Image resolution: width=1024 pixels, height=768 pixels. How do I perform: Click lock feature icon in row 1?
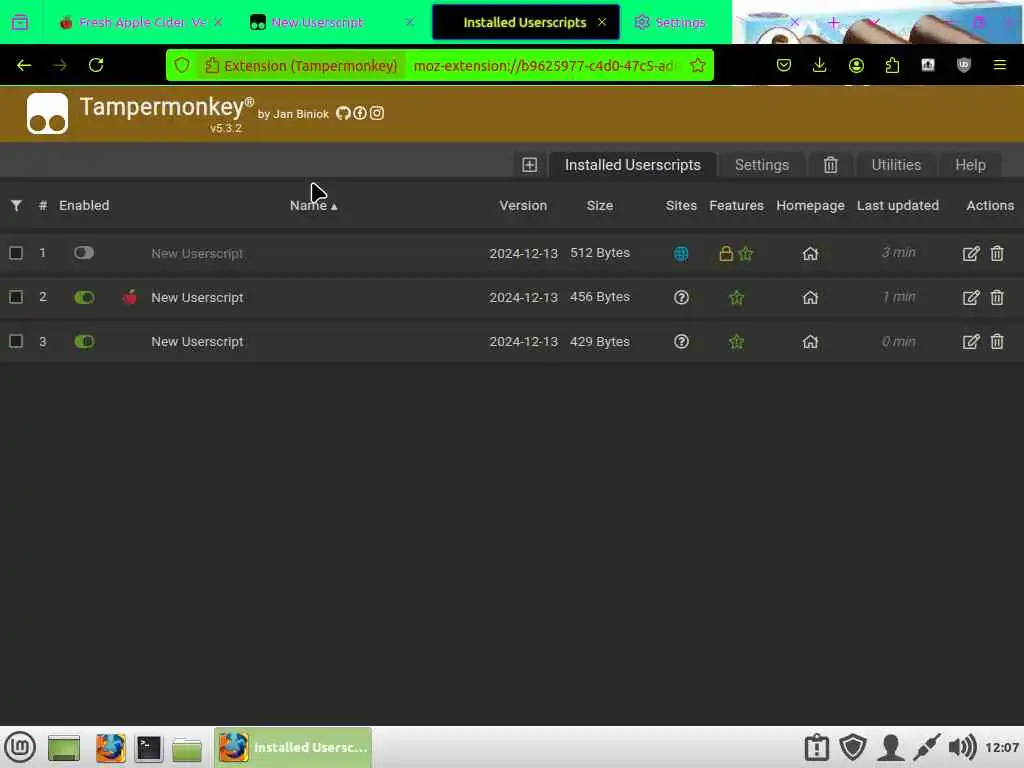(x=726, y=253)
